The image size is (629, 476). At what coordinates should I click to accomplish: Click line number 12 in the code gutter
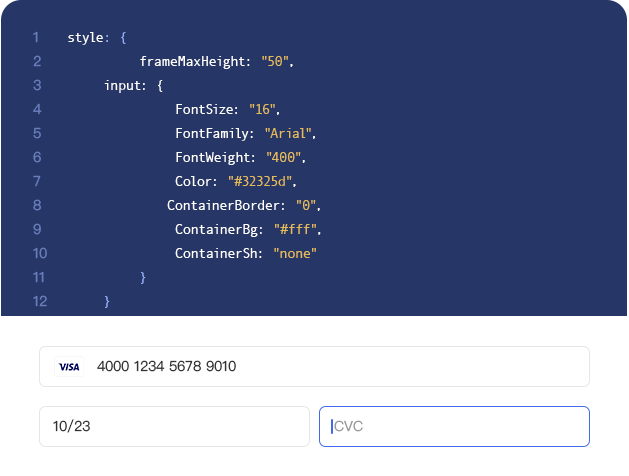tap(40, 301)
